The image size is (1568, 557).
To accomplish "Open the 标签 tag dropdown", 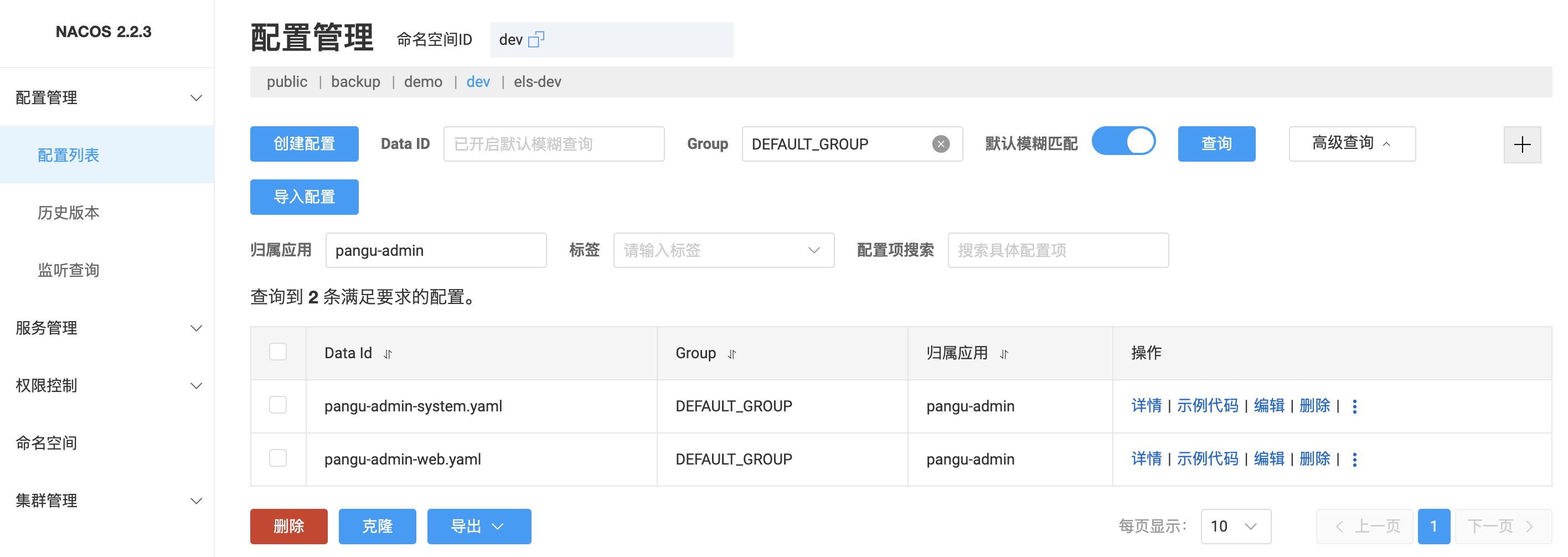I will [x=724, y=250].
